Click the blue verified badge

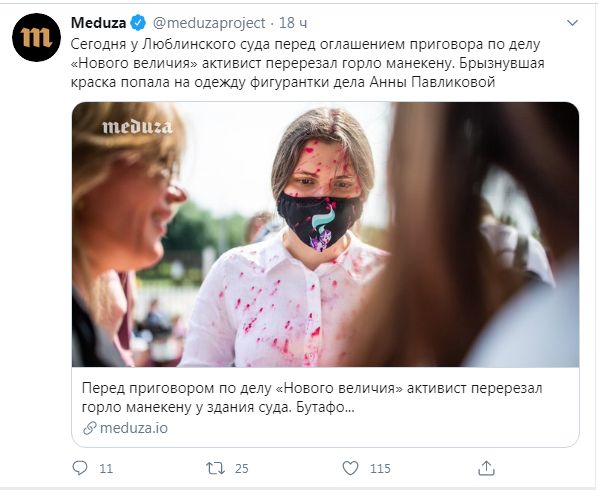click(138, 23)
